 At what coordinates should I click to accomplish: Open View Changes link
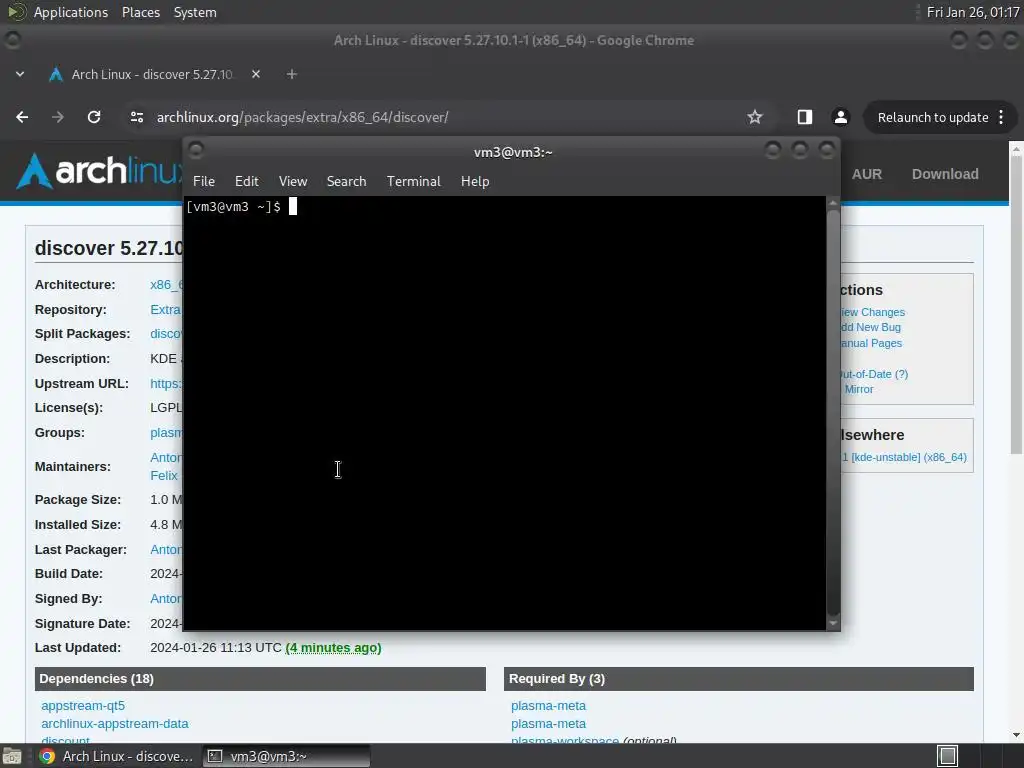click(x=872, y=312)
